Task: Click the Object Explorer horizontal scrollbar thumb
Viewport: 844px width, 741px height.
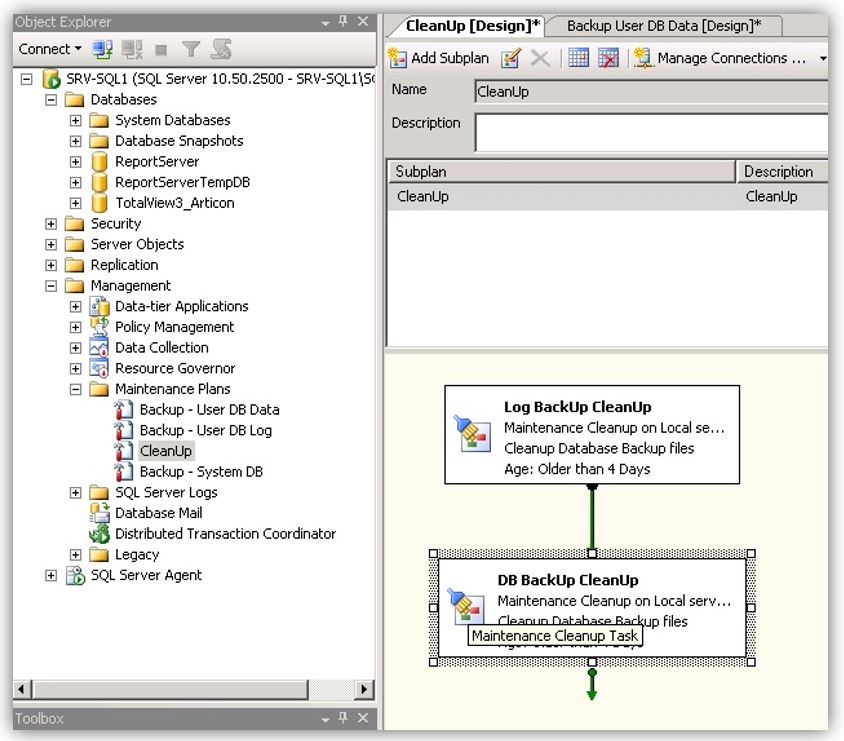Action: [x=171, y=689]
